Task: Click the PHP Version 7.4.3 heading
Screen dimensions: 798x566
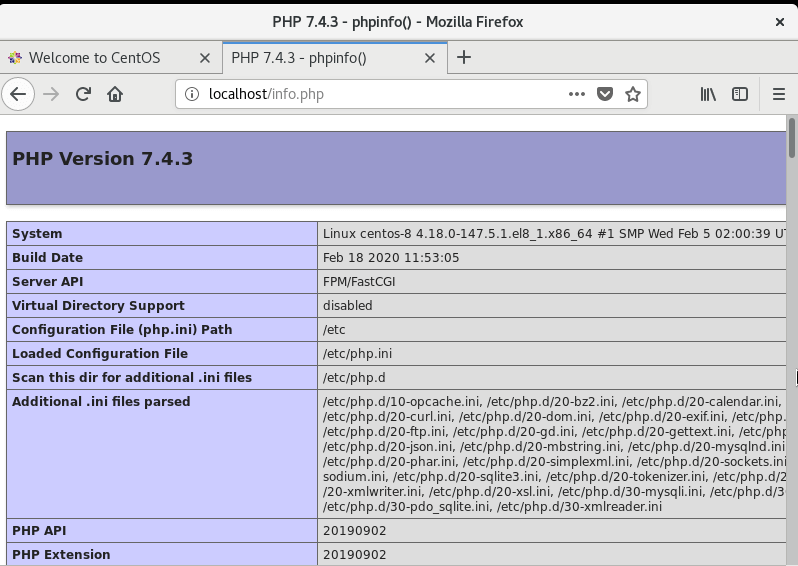Action: coord(102,159)
